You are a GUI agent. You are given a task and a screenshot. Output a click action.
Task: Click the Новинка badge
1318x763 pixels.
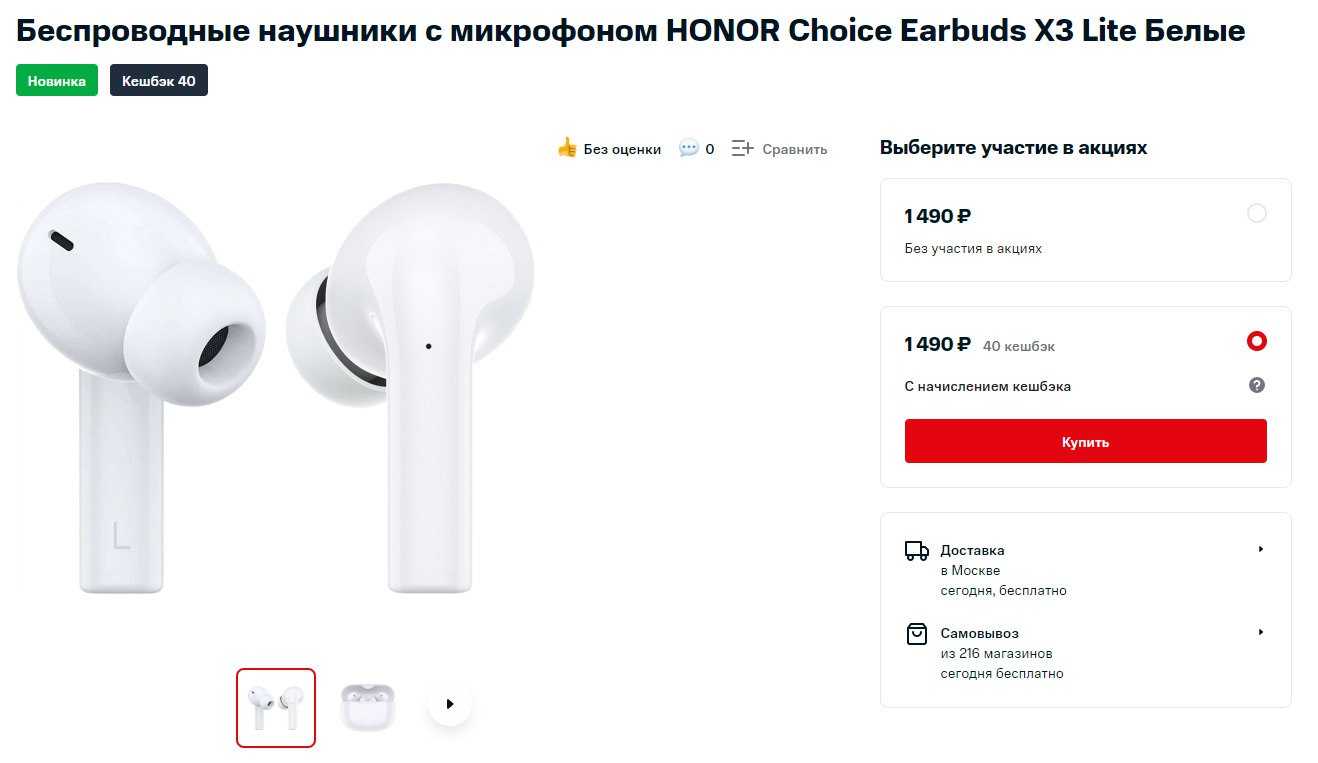tap(57, 81)
